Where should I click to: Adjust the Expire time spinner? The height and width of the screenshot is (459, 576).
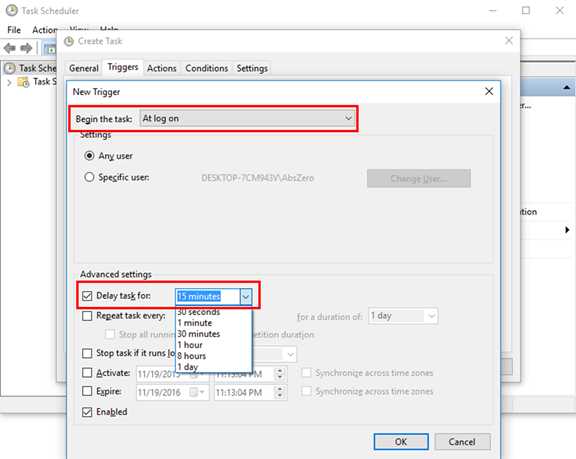280,393
